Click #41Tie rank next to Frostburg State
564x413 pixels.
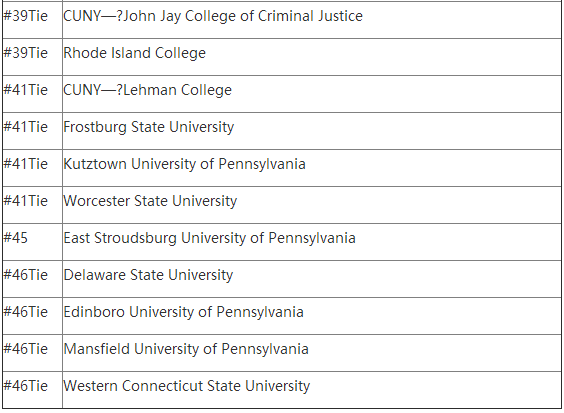(26, 127)
